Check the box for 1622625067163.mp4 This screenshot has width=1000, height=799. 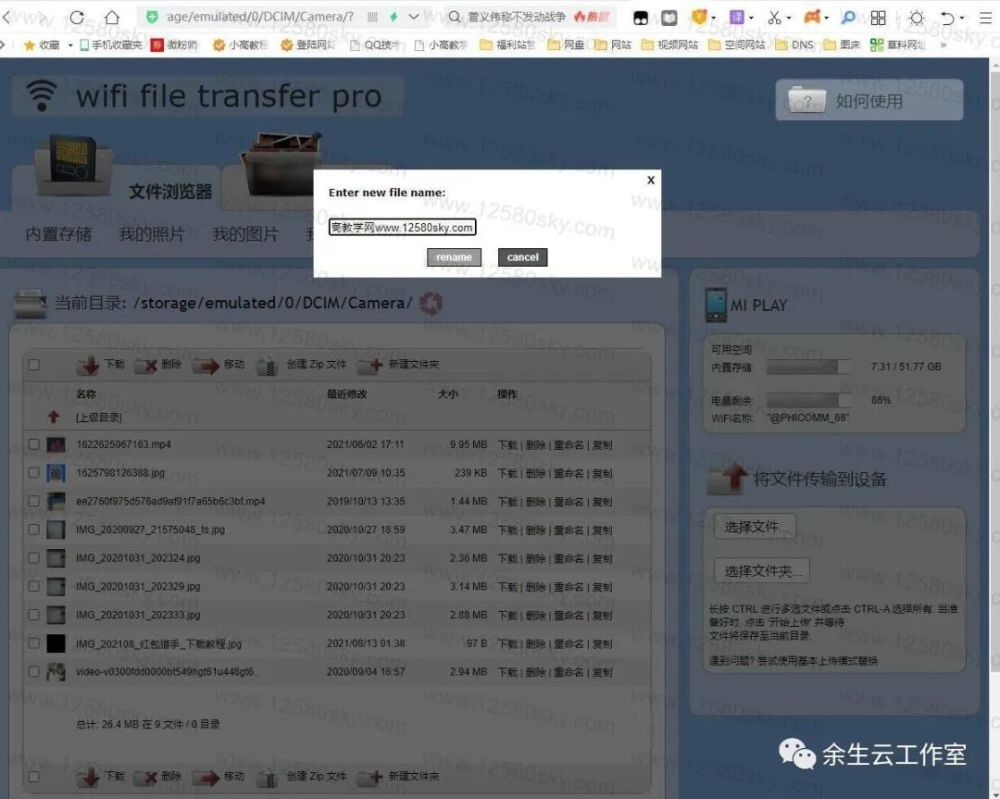click(34, 444)
